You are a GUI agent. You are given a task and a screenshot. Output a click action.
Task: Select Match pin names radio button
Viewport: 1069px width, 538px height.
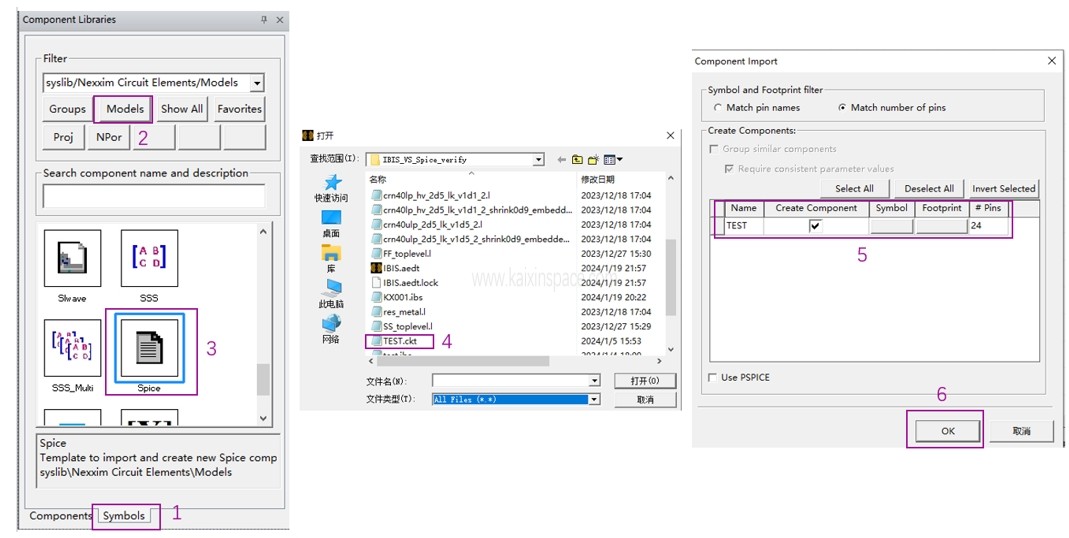coord(718,107)
